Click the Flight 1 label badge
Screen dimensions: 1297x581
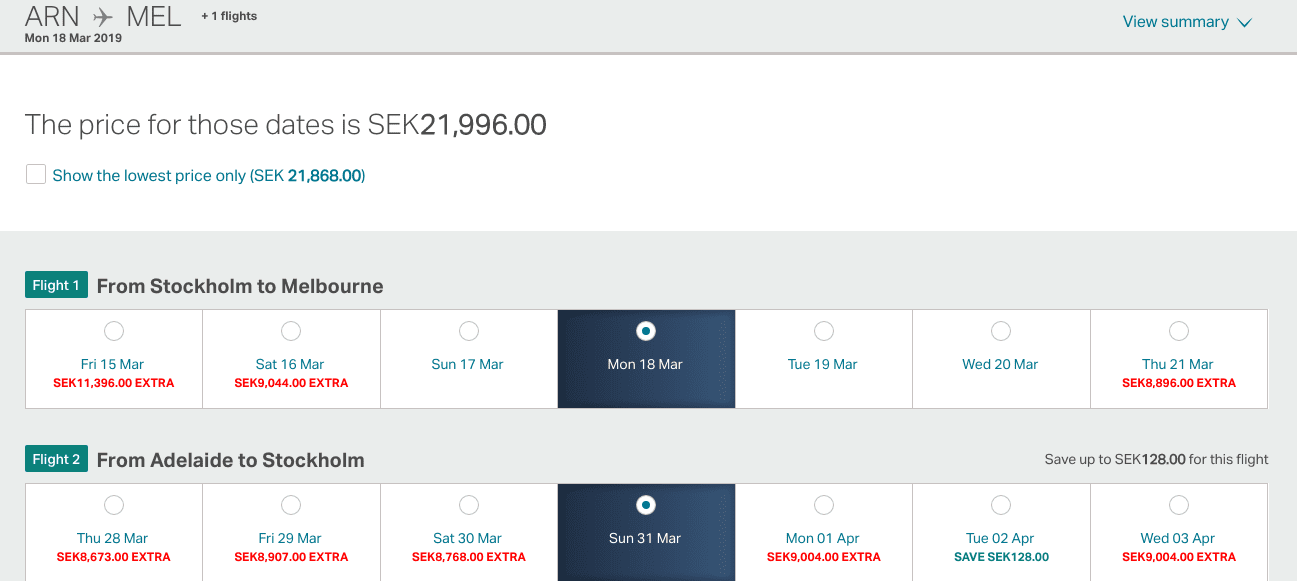pos(57,285)
